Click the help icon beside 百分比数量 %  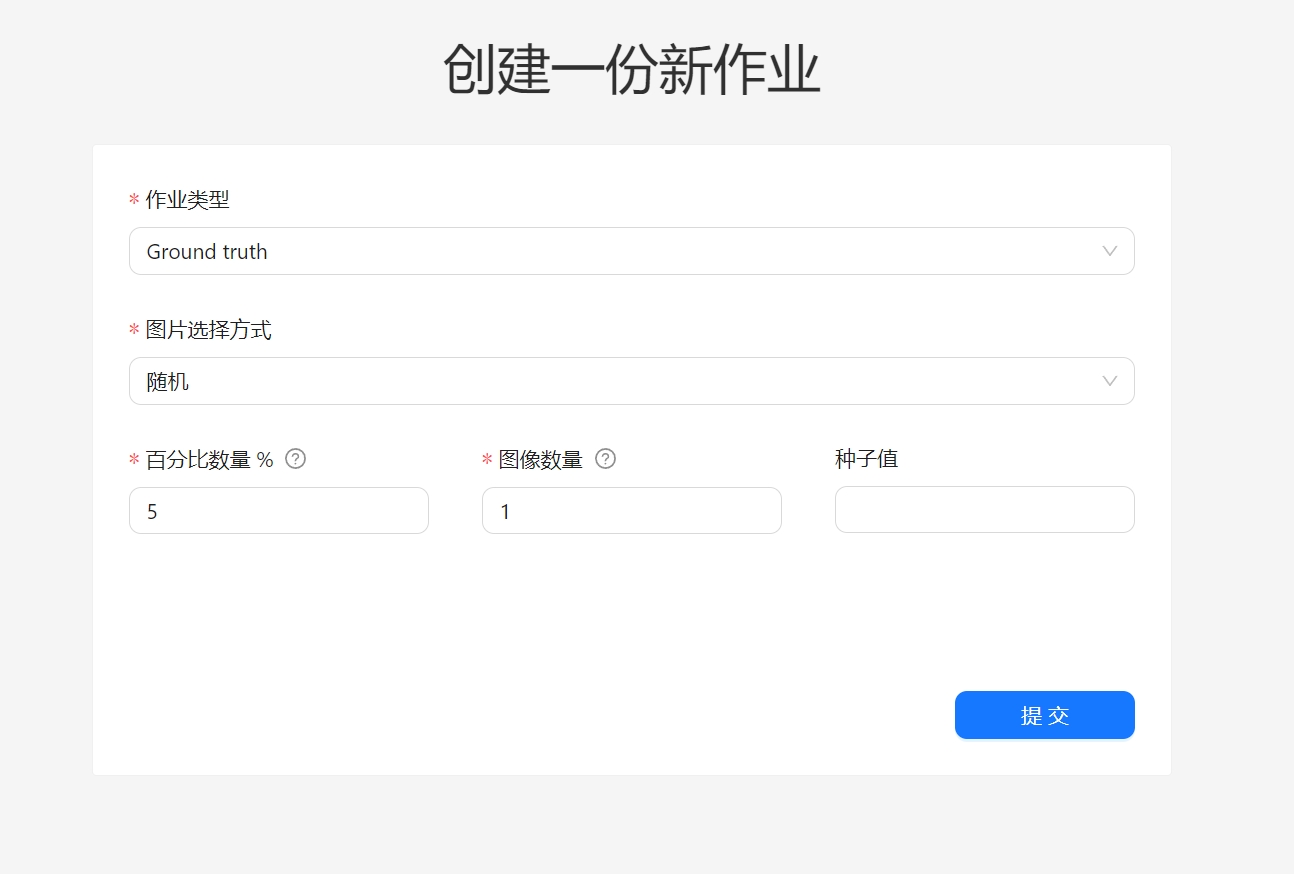pyautogui.click(x=295, y=459)
